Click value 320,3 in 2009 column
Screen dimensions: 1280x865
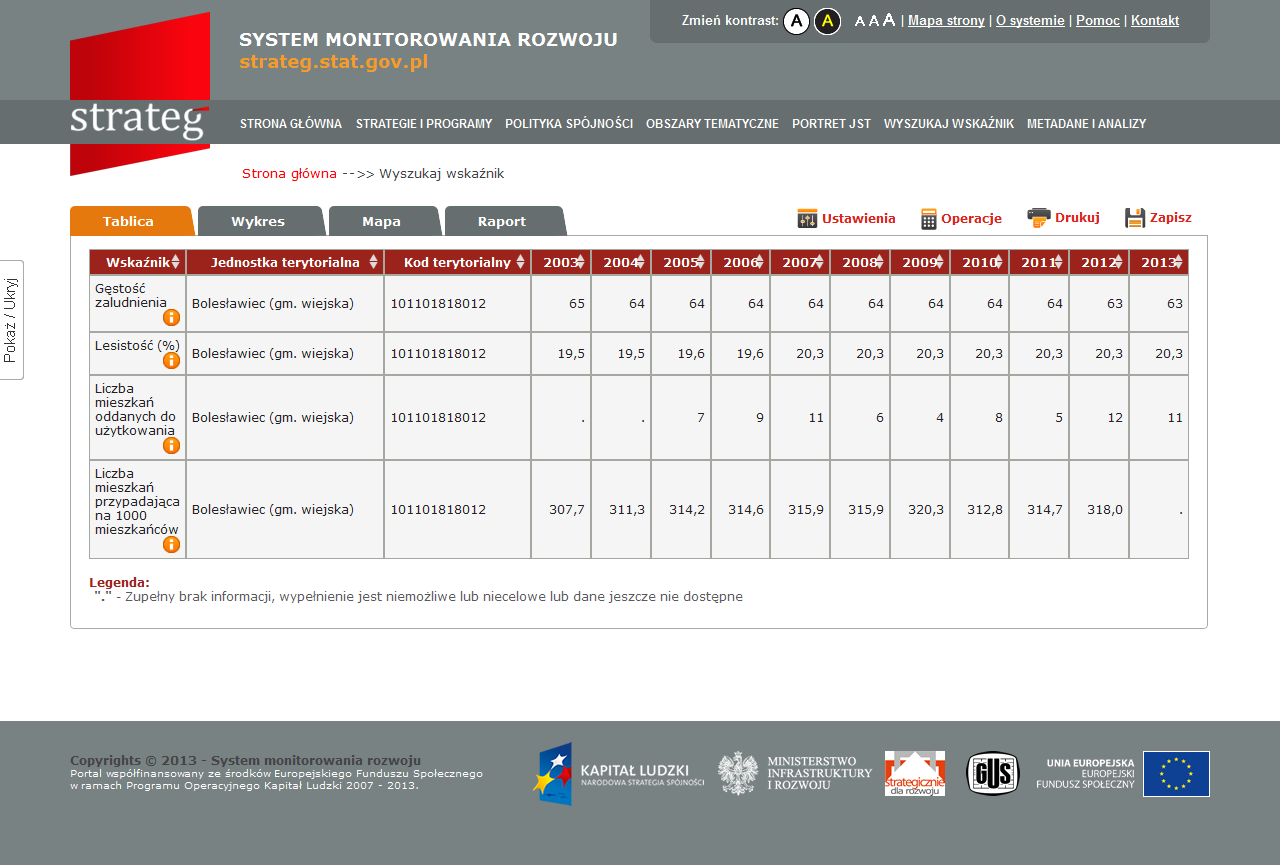926,510
